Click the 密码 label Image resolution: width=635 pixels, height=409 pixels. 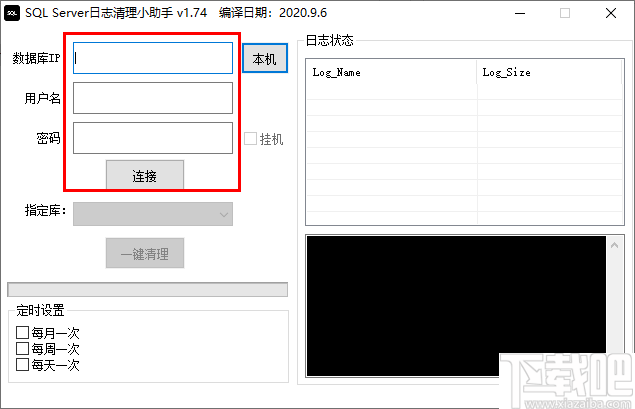48,138
